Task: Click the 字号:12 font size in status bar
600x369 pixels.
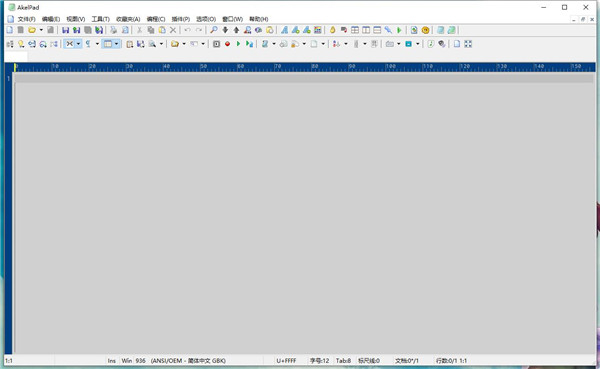Action: (320, 361)
